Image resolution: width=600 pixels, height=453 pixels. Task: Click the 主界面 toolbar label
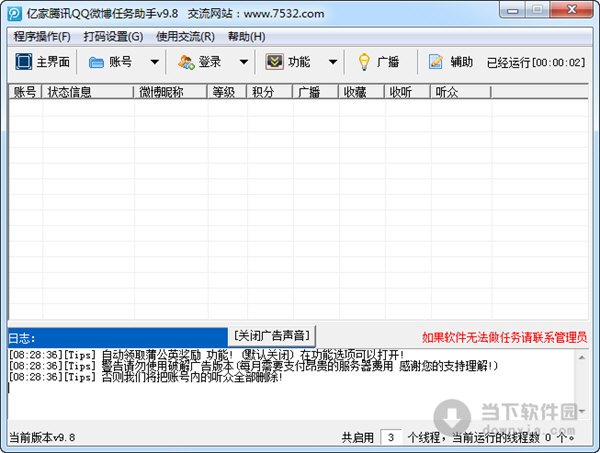click(x=53, y=62)
